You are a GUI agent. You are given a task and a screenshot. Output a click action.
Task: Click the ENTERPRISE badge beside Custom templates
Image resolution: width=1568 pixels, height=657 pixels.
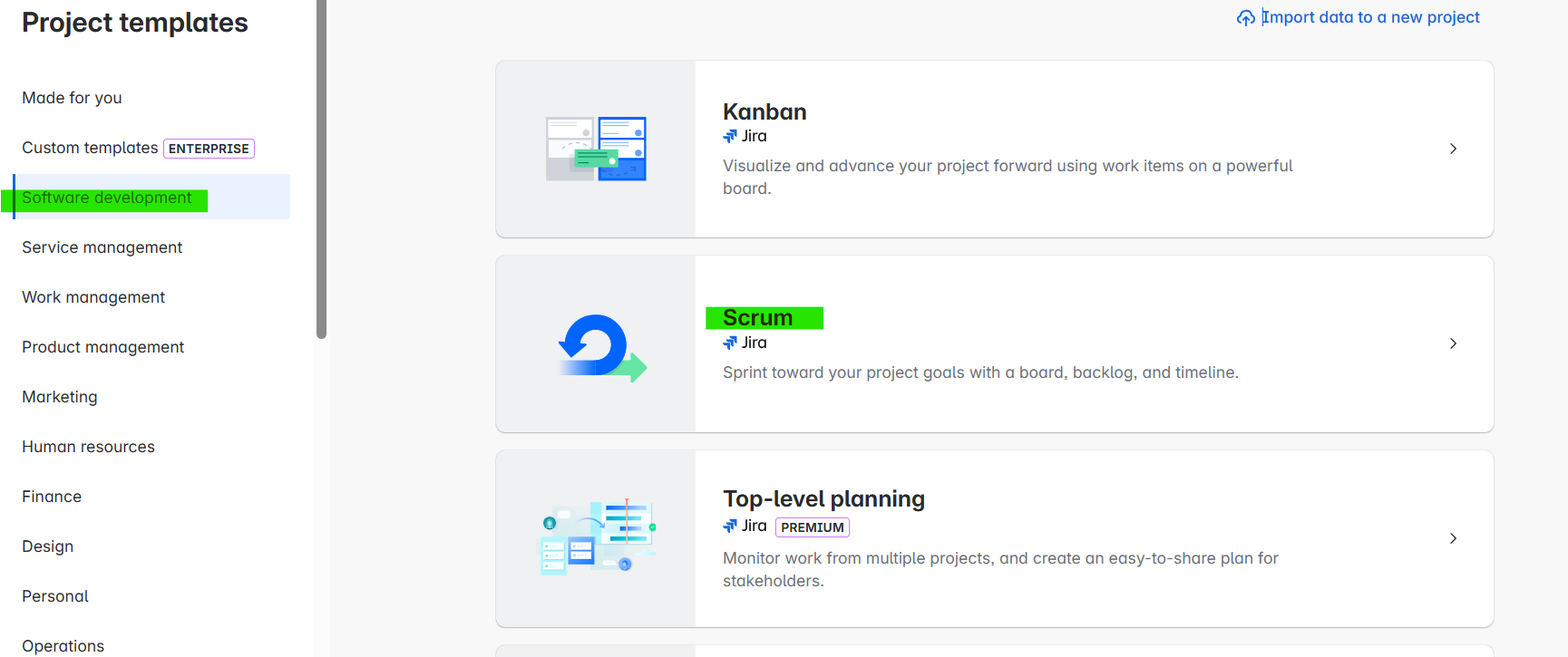point(209,149)
